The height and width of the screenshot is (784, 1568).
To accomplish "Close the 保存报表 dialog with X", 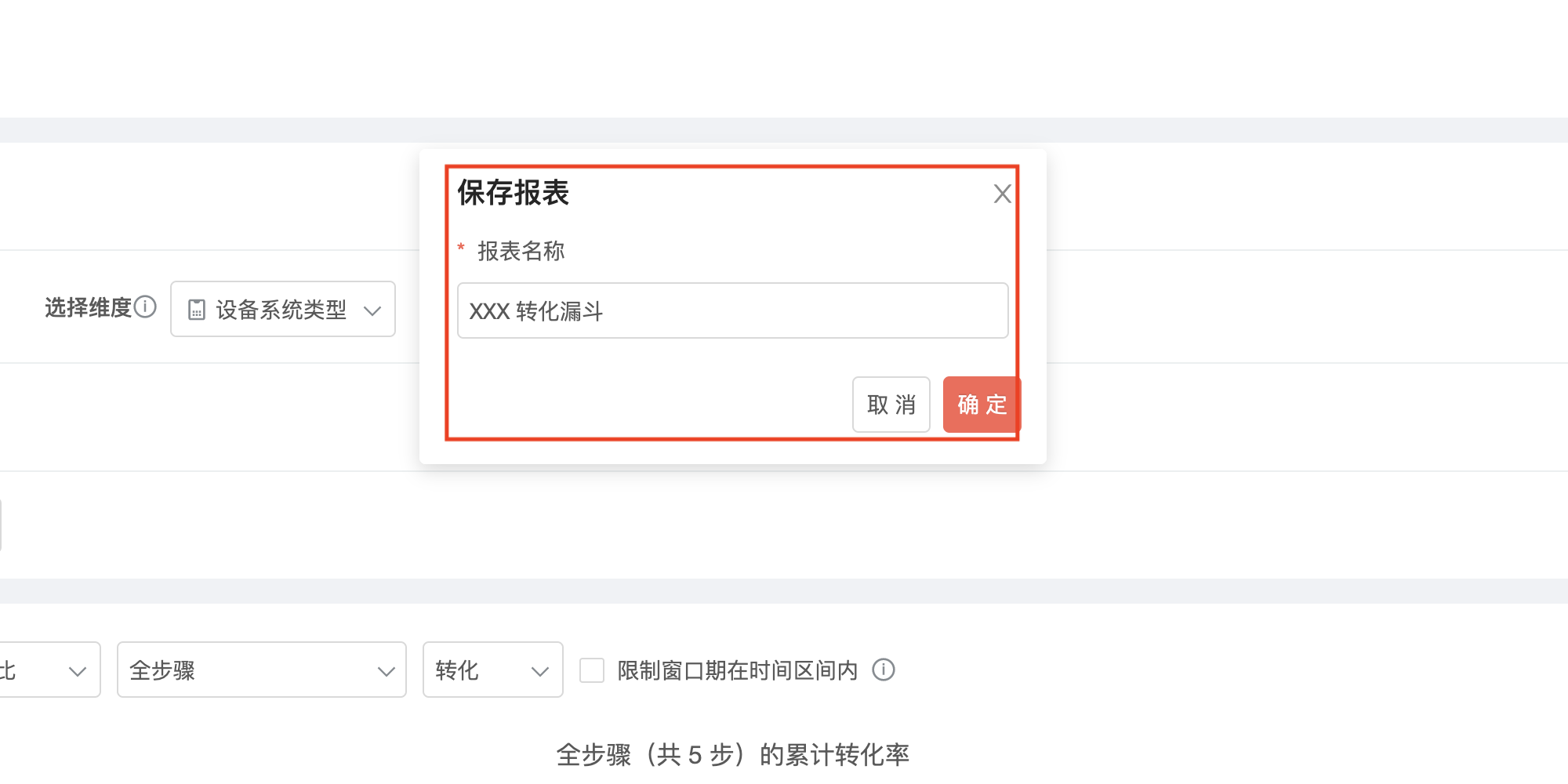I will click(x=1002, y=194).
